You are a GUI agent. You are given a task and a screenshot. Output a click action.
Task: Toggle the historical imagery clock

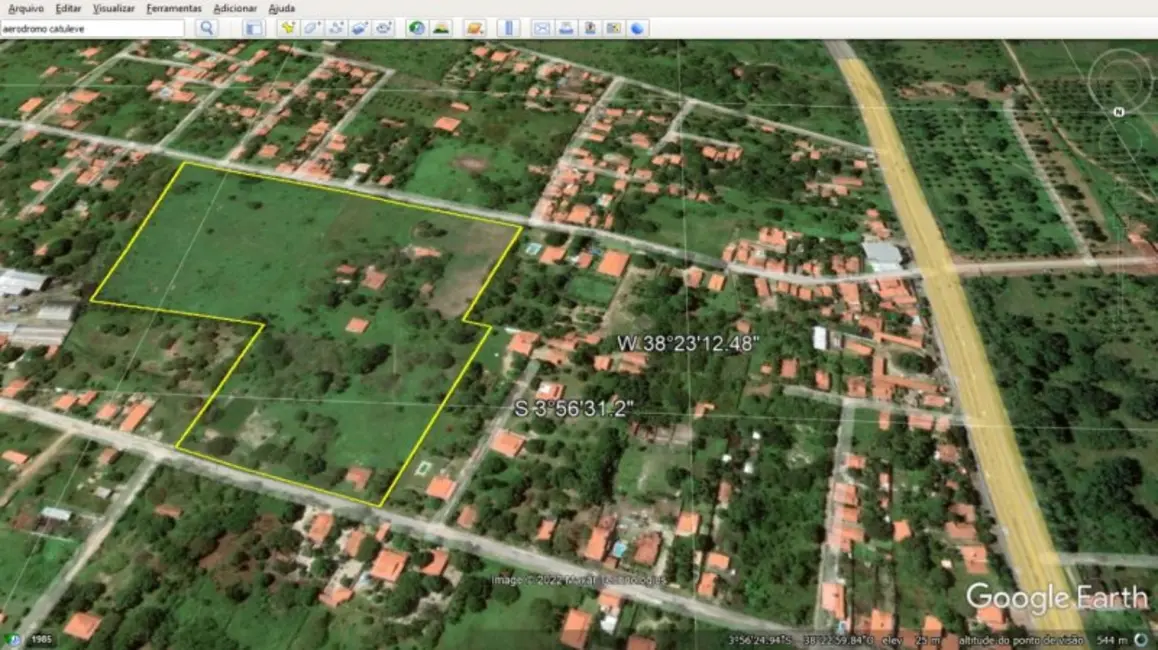click(x=416, y=28)
